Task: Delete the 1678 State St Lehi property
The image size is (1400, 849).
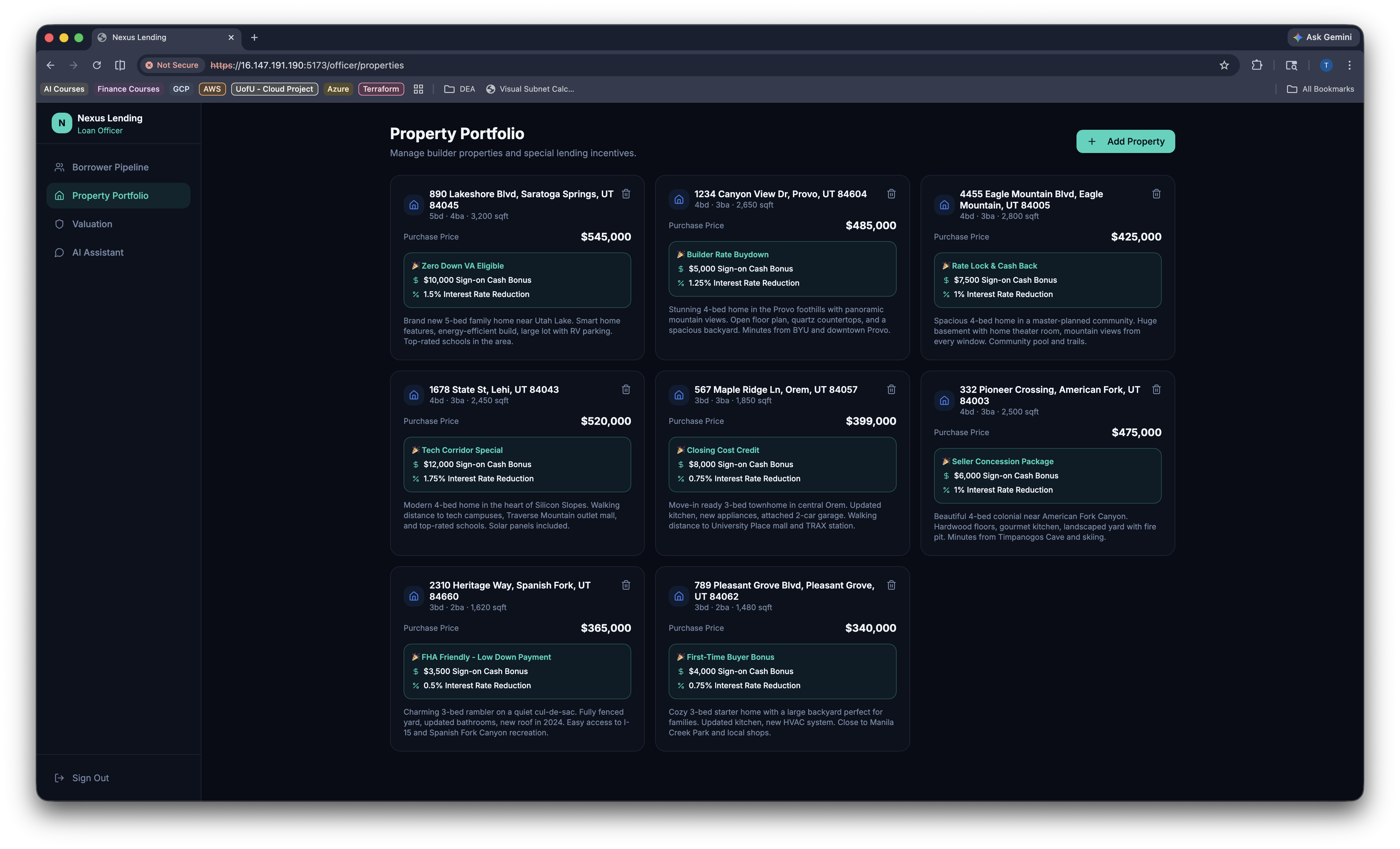Action: tap(625, 389)
